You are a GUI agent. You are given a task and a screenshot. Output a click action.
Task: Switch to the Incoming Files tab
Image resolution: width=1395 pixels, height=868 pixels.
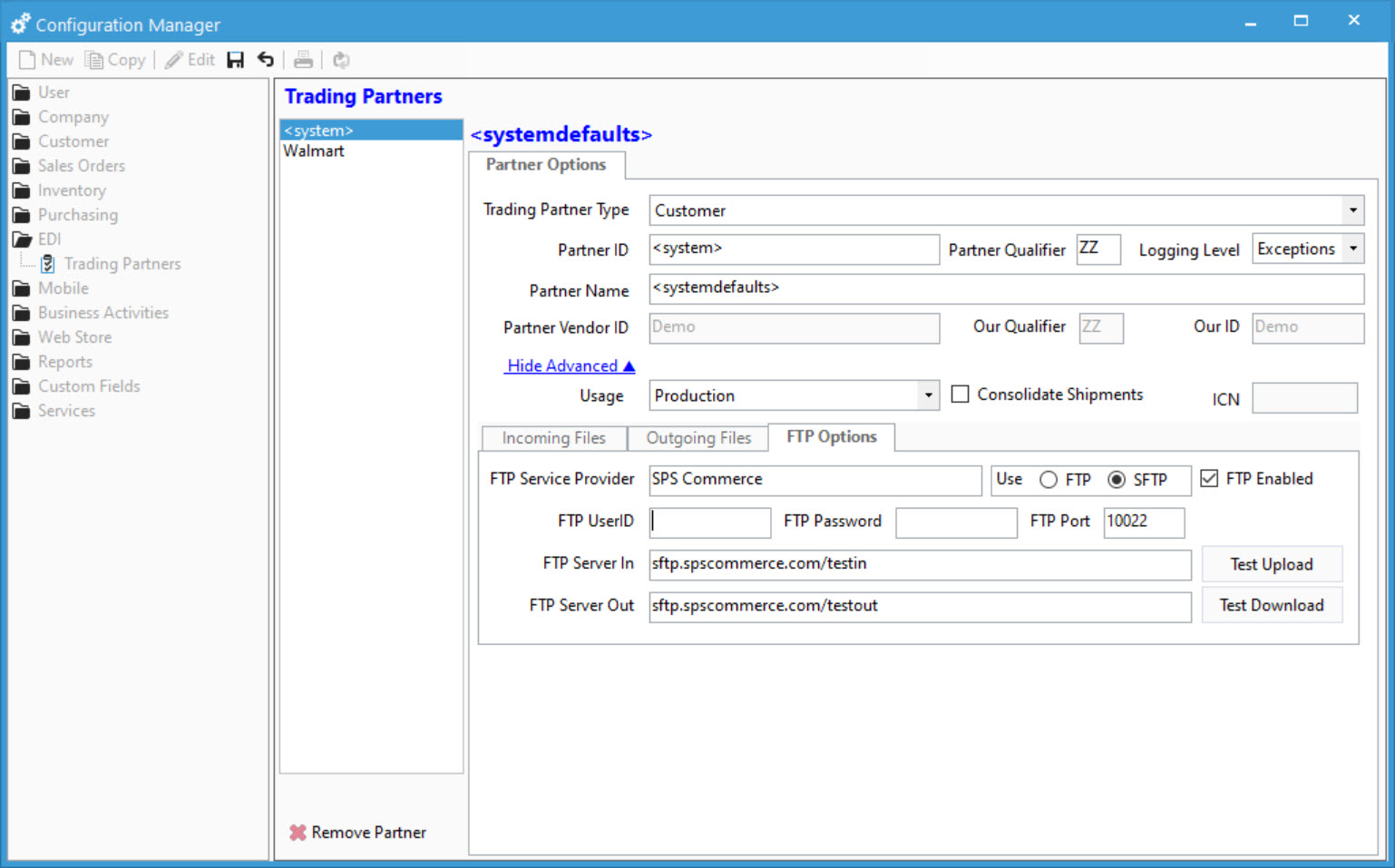coord(553,437)
